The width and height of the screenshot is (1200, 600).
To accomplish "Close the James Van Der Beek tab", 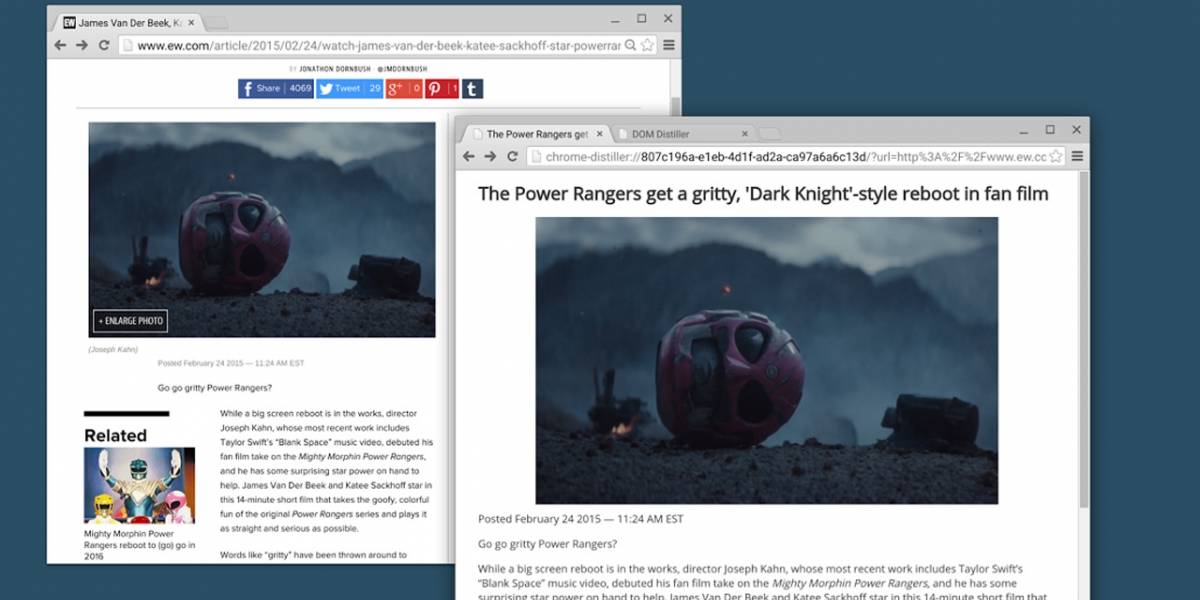I will click(x=190, y=21).
